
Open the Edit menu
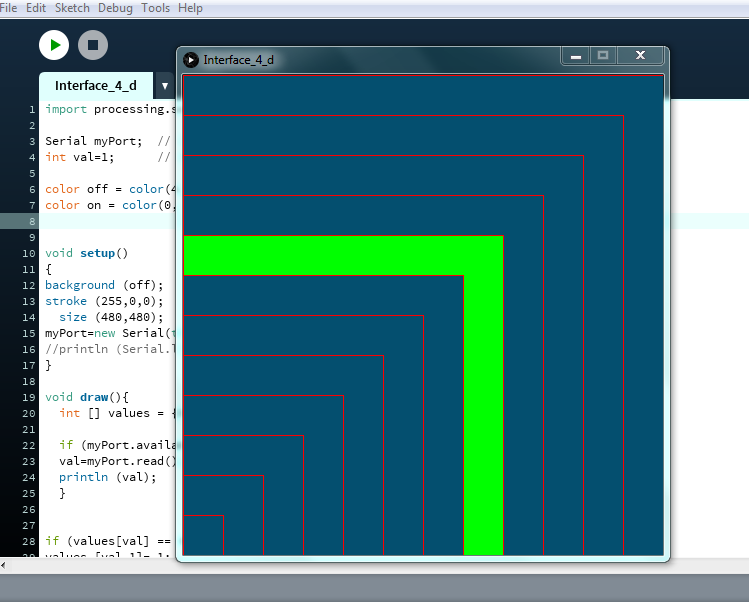click(36, 8)
